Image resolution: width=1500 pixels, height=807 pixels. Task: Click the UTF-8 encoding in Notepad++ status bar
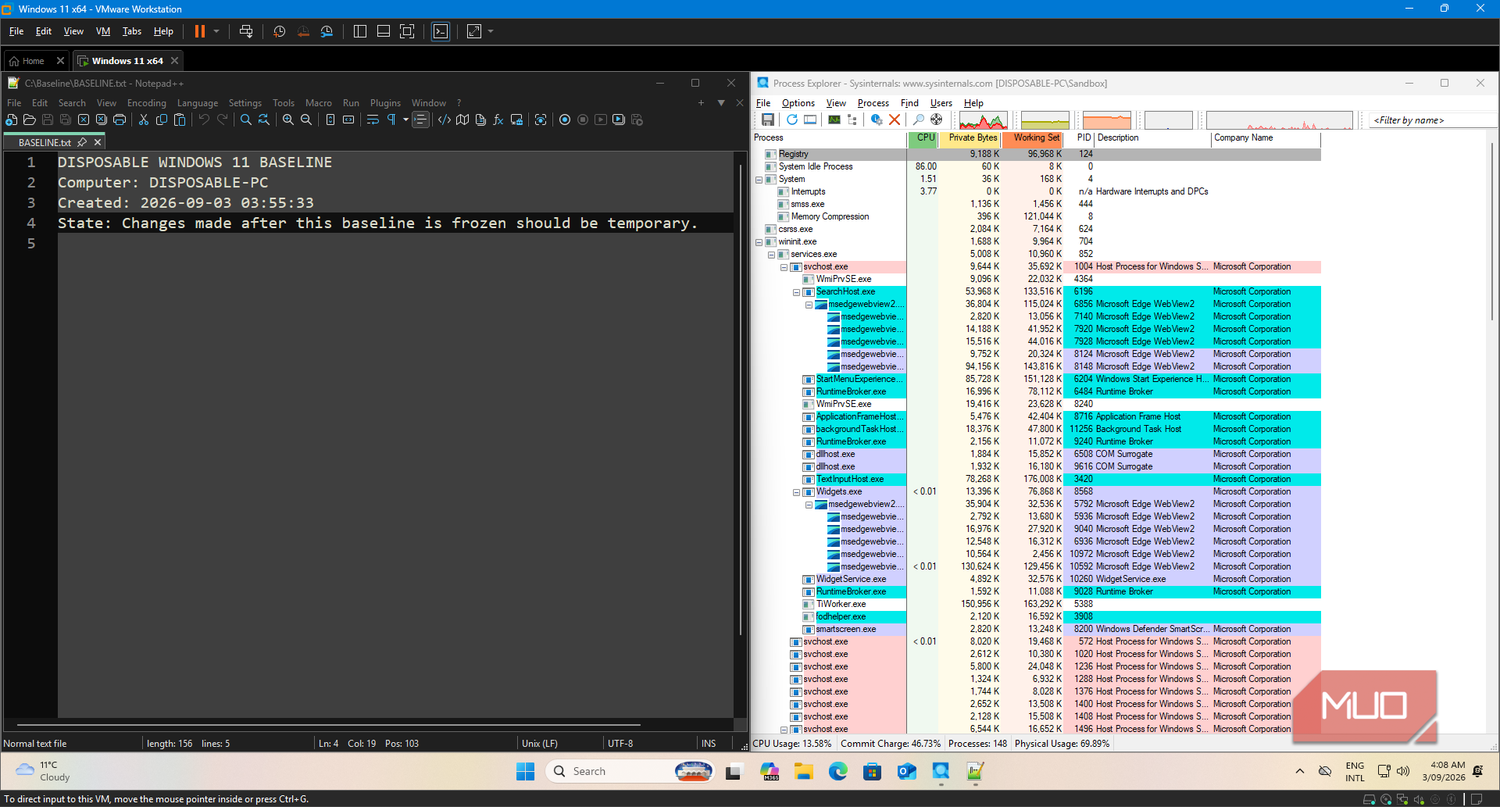point(620,743)
